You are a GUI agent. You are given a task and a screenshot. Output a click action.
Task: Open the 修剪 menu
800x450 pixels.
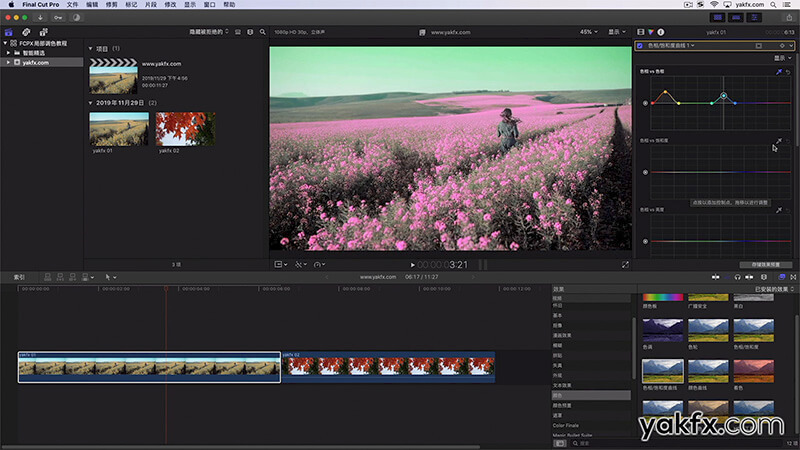(111, 5)
